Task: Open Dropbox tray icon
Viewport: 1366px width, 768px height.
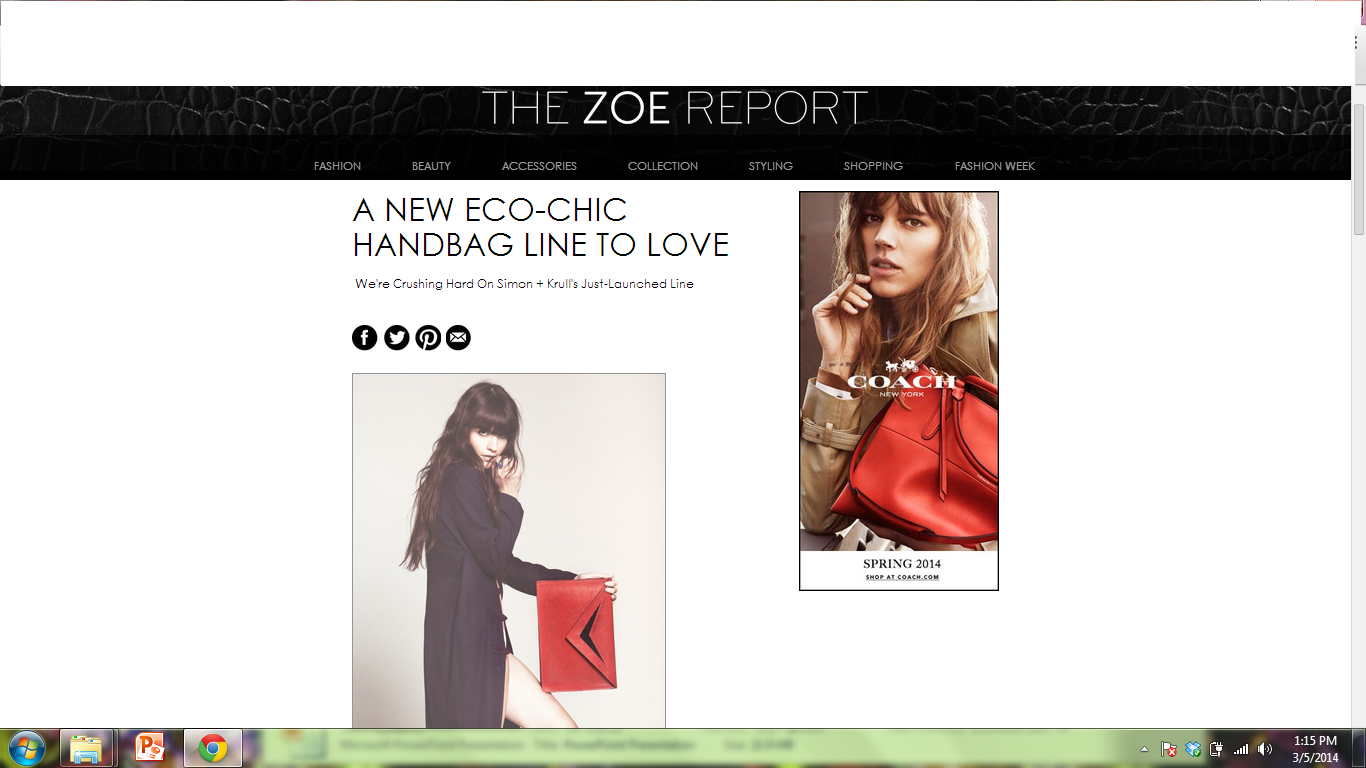Action: pos(1193,749)
